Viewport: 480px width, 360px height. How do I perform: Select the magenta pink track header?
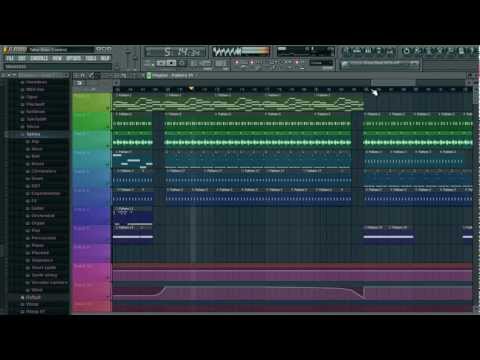coord(92,273)
